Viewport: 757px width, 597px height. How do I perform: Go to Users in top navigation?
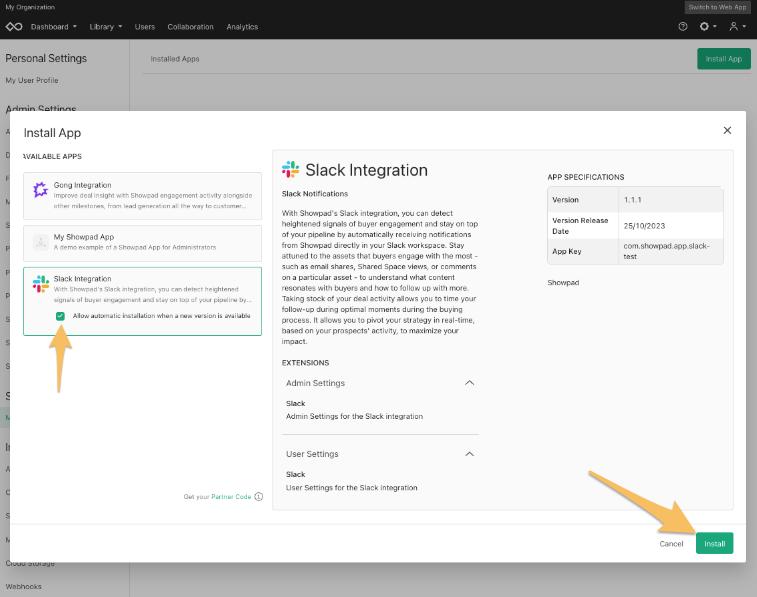click(x=145, y=27)
